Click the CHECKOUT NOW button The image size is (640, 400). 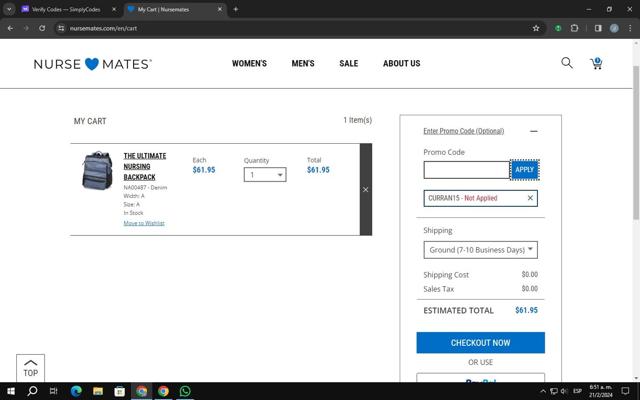click(480, 342)
